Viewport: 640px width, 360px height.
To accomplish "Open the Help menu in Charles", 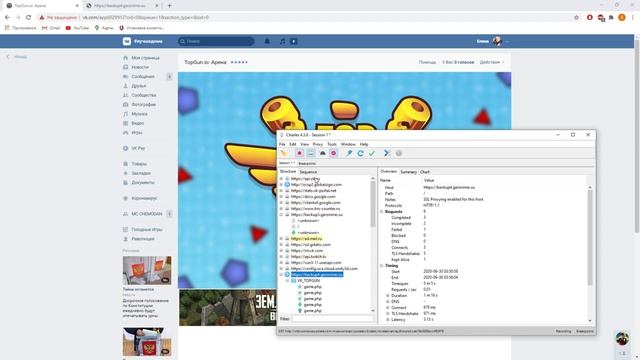I will (364, 144).
